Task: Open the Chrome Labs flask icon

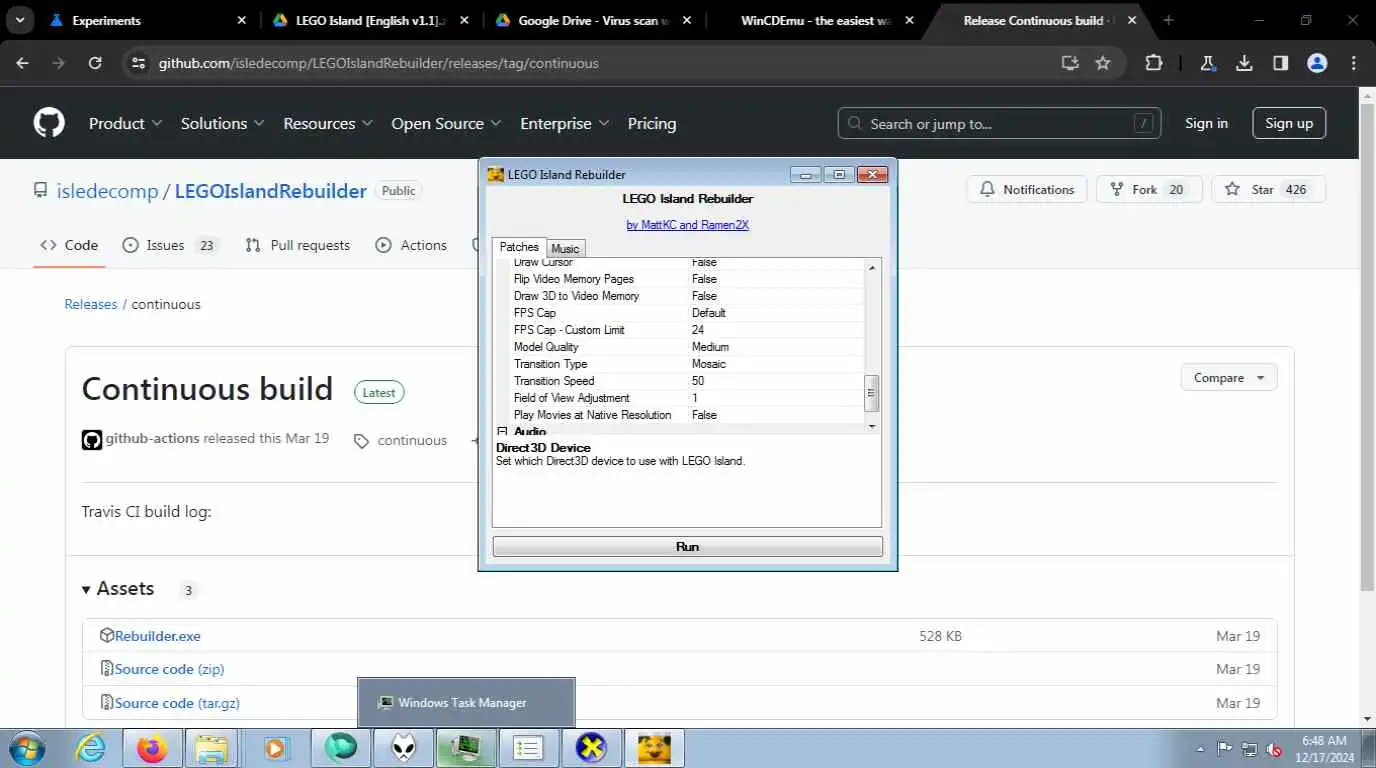Action: [x=1207, y=62]
